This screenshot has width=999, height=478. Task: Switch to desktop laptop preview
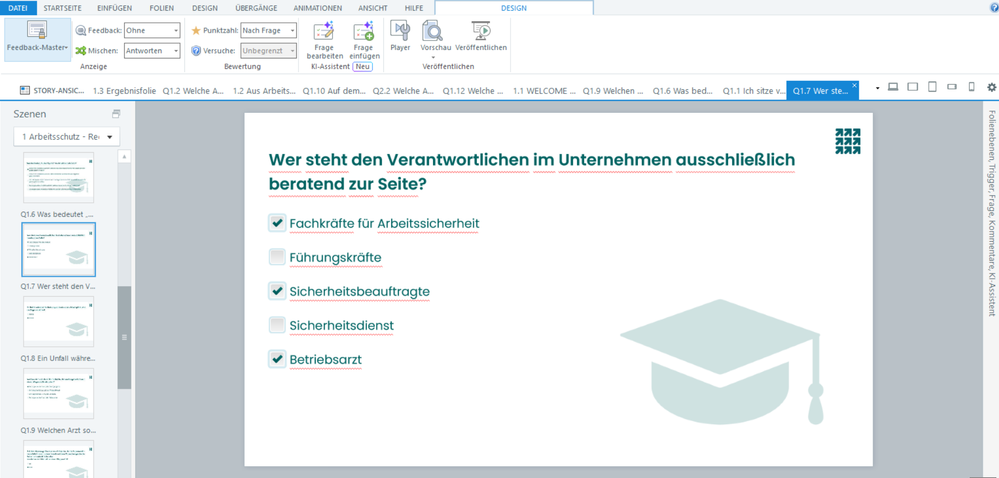[893, 88]
